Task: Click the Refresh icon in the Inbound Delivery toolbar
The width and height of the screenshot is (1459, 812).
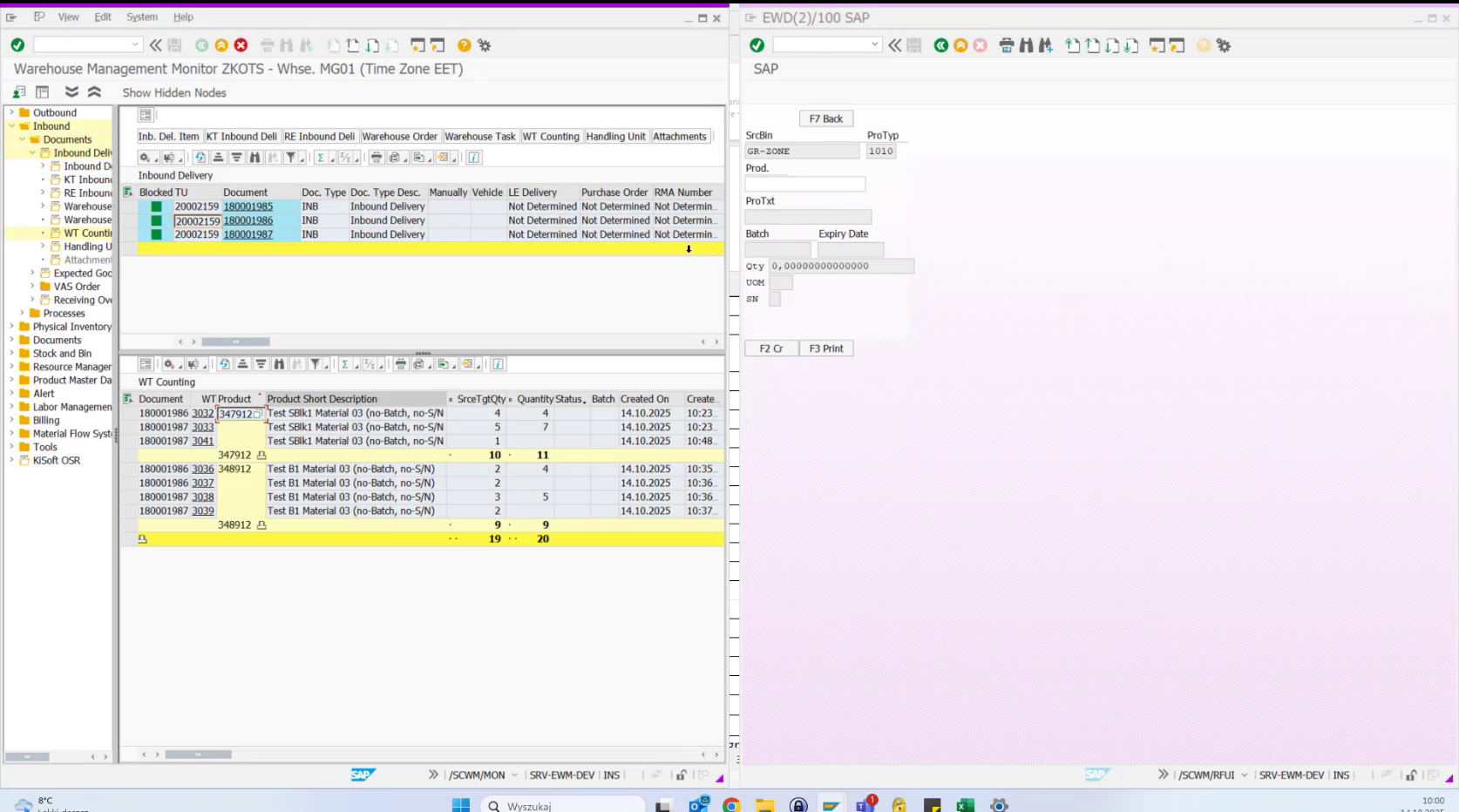Action: click(x=200, y=158)
